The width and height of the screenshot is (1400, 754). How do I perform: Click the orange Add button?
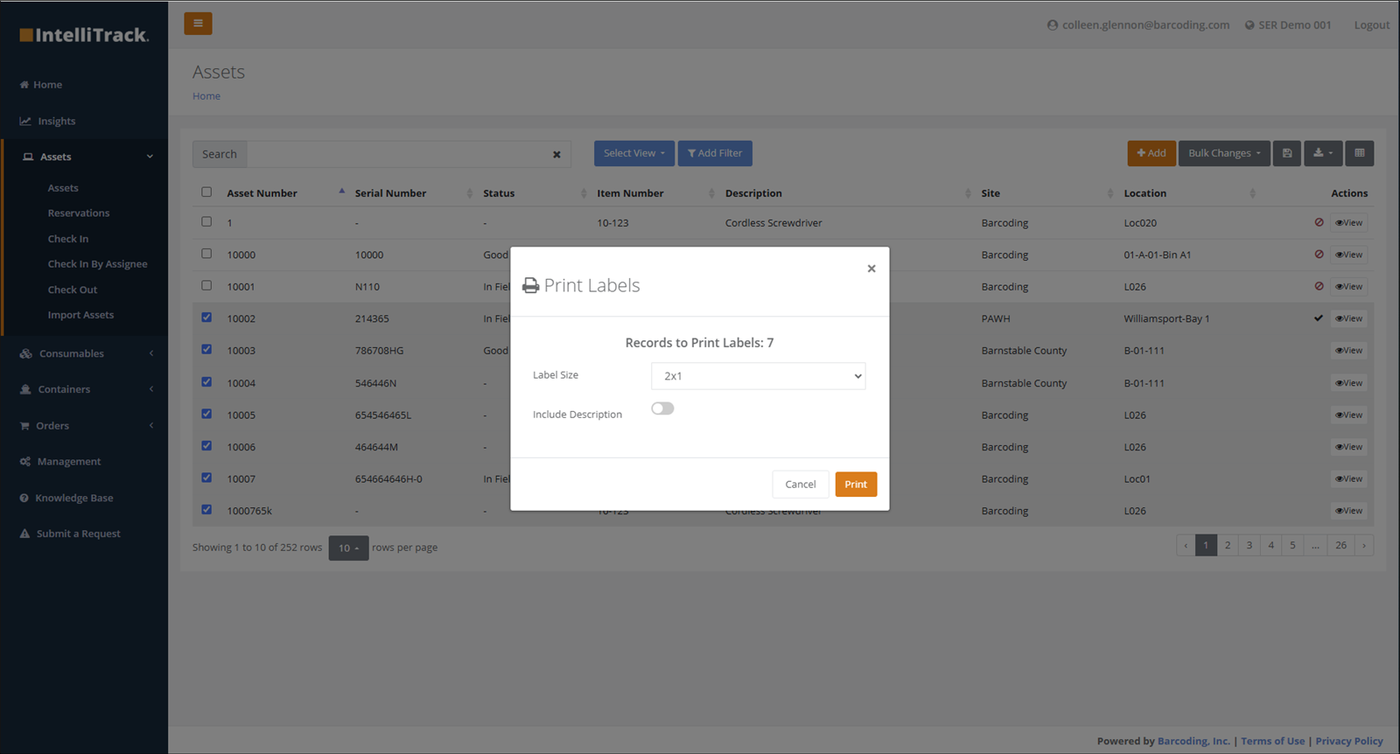1152,153
